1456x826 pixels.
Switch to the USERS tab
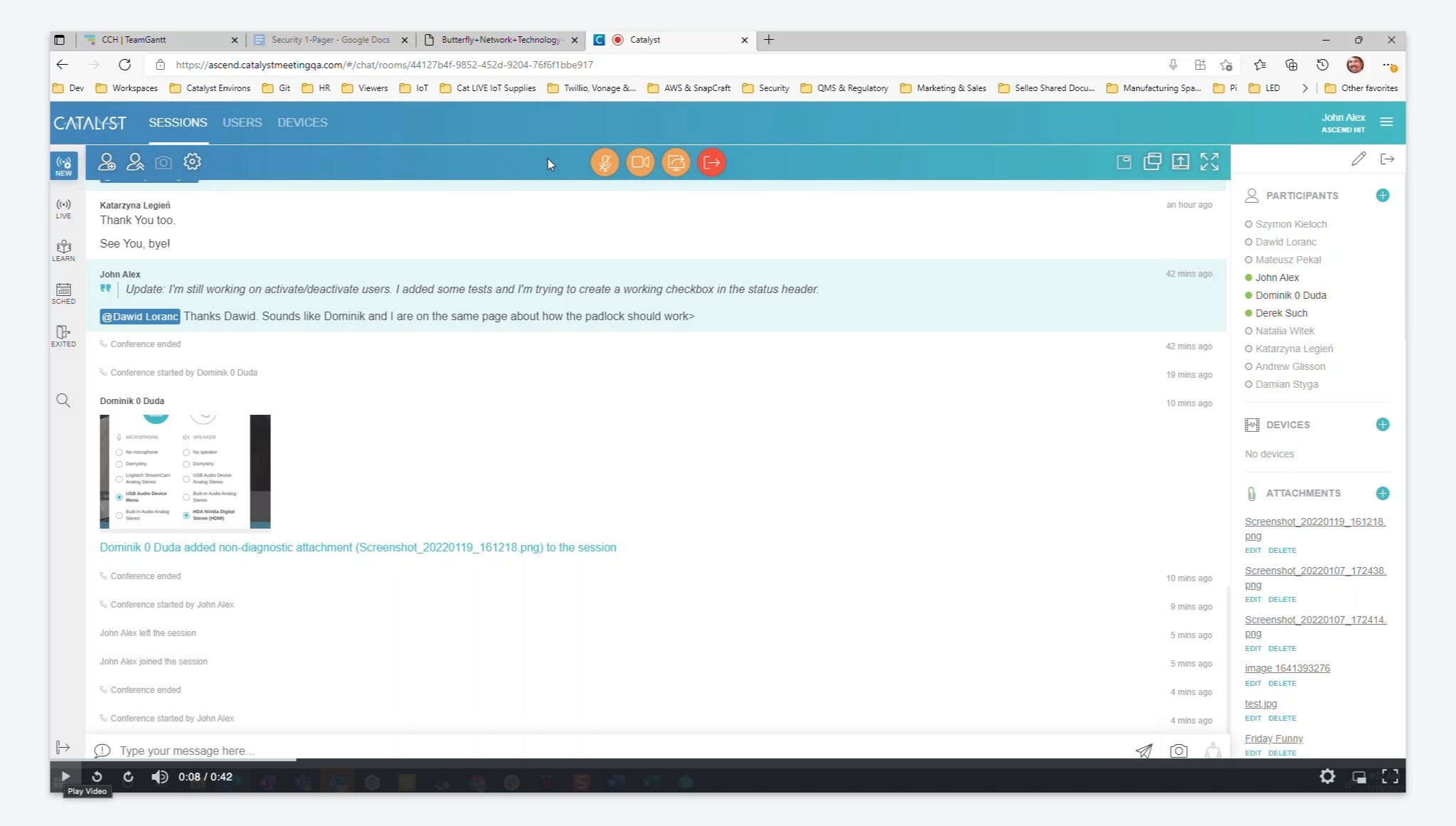242,122
